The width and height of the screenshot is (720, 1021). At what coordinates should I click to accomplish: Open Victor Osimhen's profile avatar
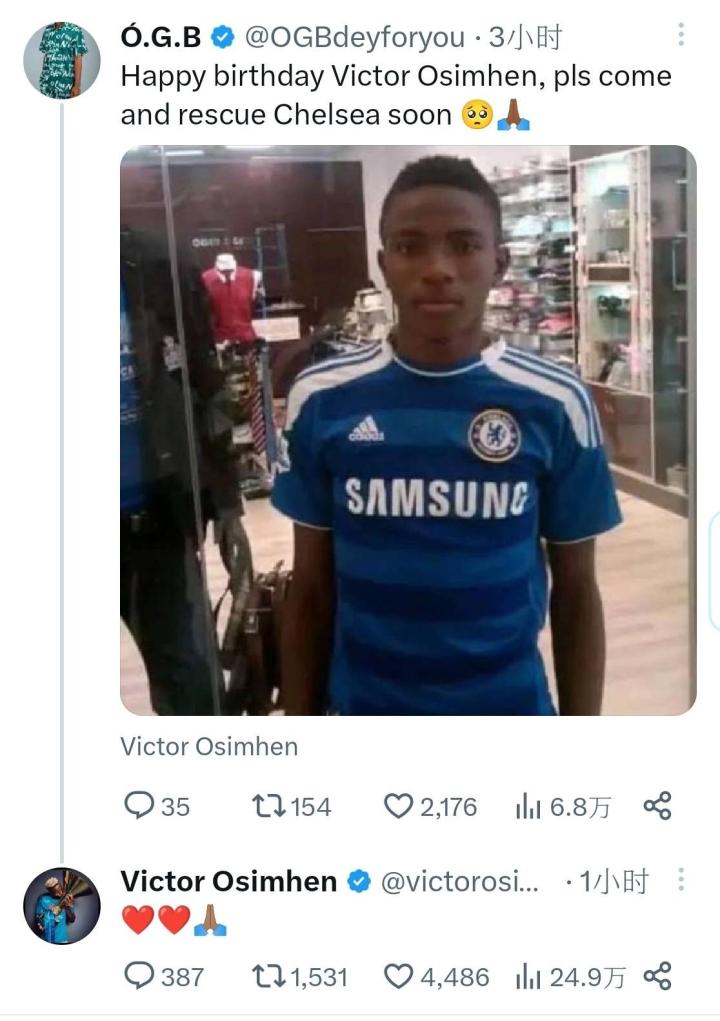[x=62, y=906]
